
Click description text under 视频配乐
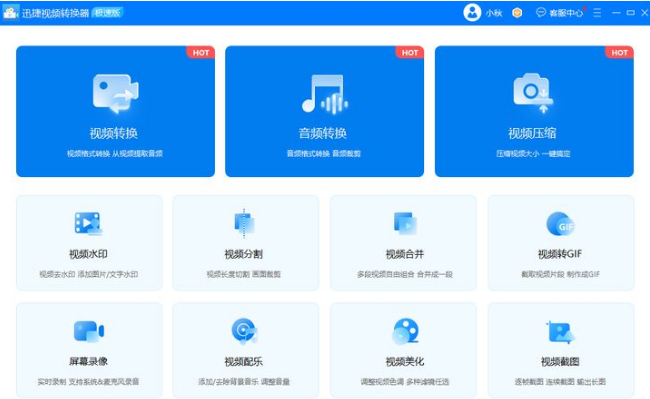[x=244, y=382]
